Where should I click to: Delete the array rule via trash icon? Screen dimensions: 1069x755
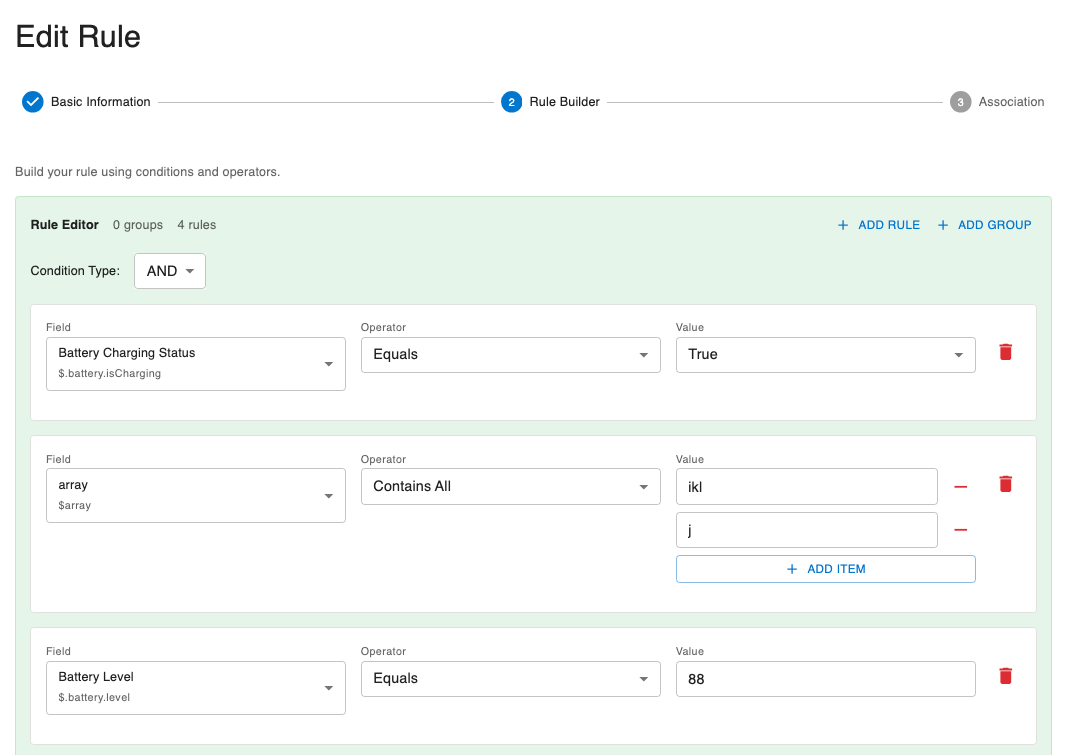1005,483
